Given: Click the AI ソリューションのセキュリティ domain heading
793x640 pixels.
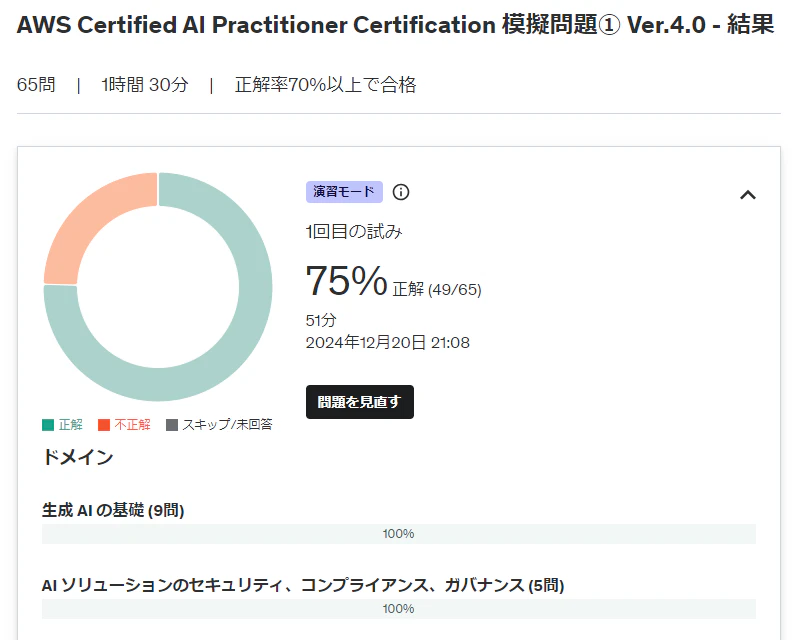Looking at the screenshot, I should click(x=303, y=585).
